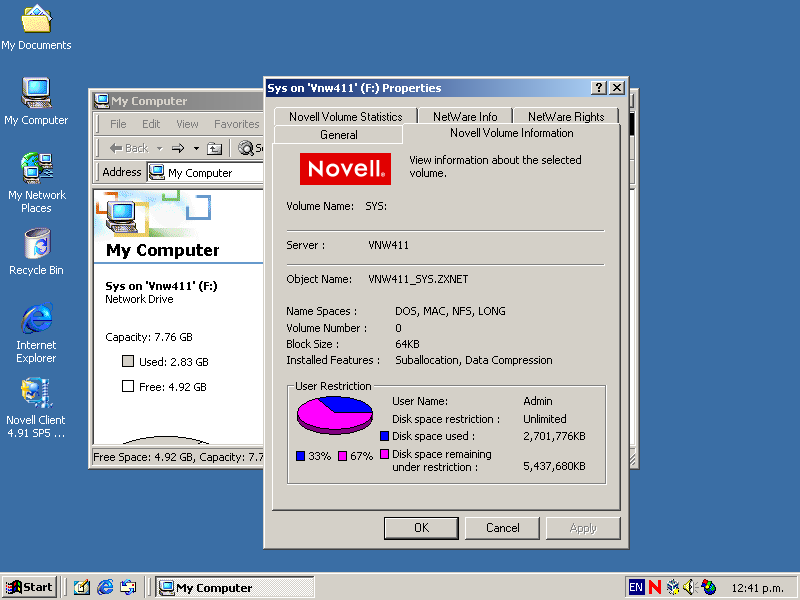800x600 pixels.
Task: Click the blue 33% legend swatch
Action: (301, 456)
